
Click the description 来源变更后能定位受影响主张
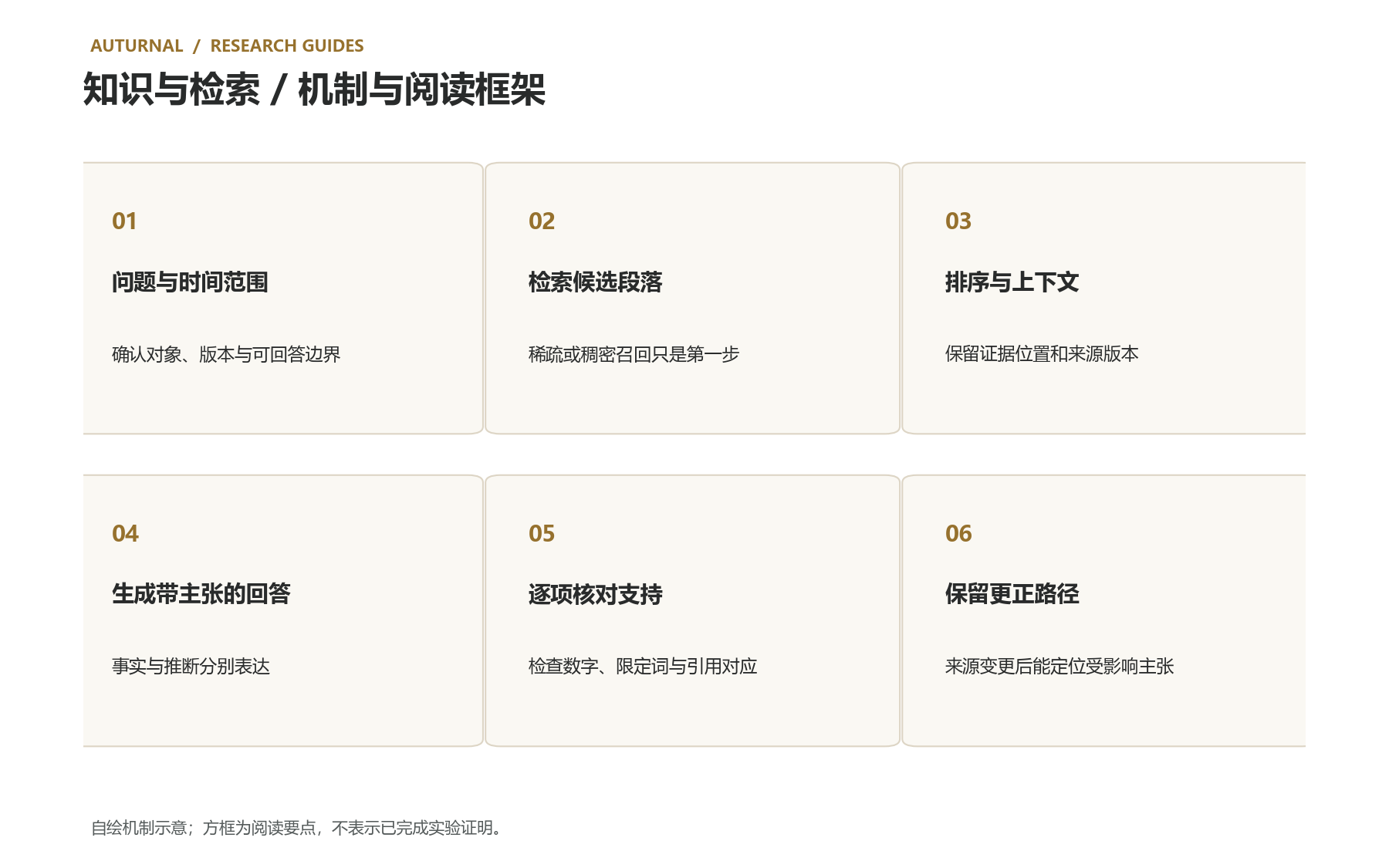[x=1059, y=666]
